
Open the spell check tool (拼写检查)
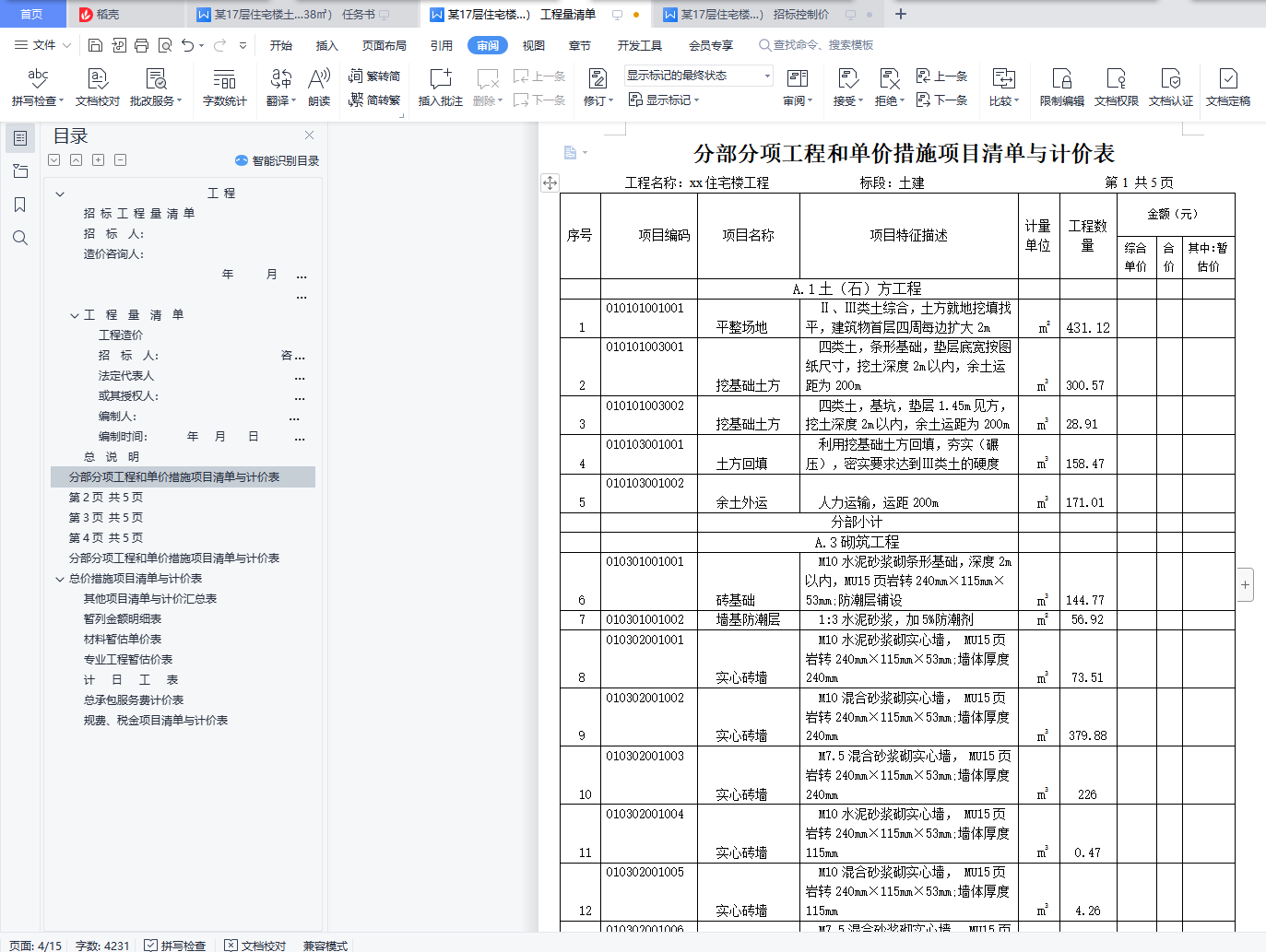(37, 88)
